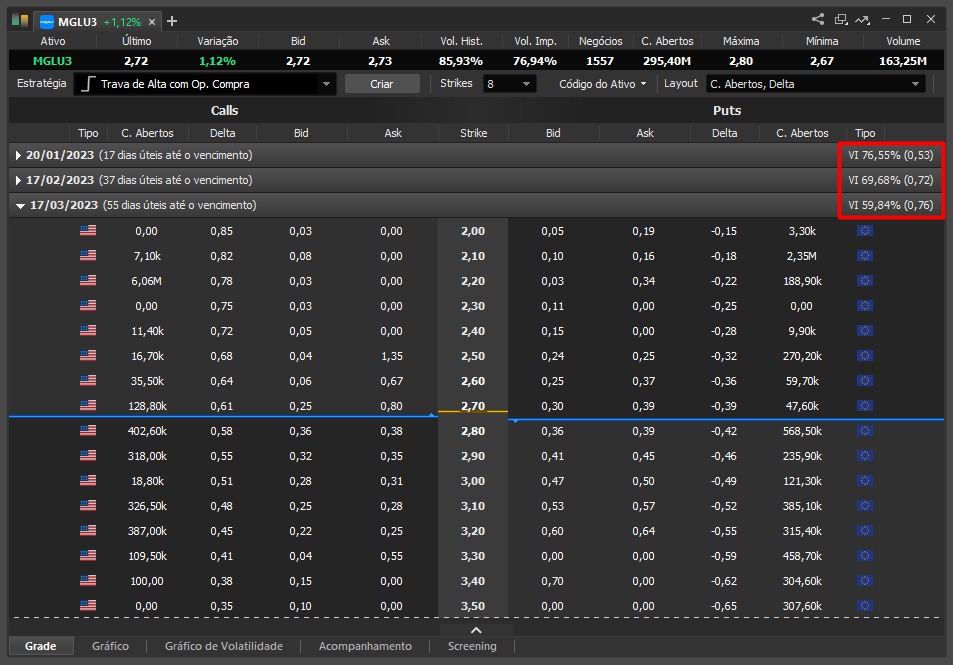953x665 pixels.
Task: Click put open interest 2,35M
Action: point(802,256)
